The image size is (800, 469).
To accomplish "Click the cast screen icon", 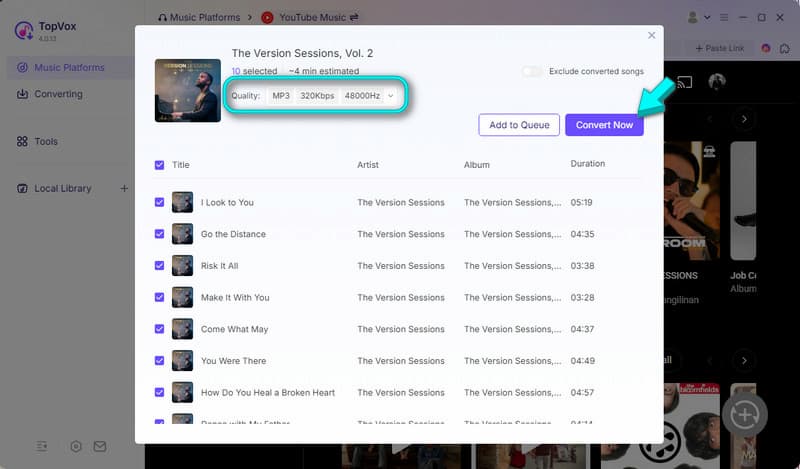I will (x=685, y=82).
